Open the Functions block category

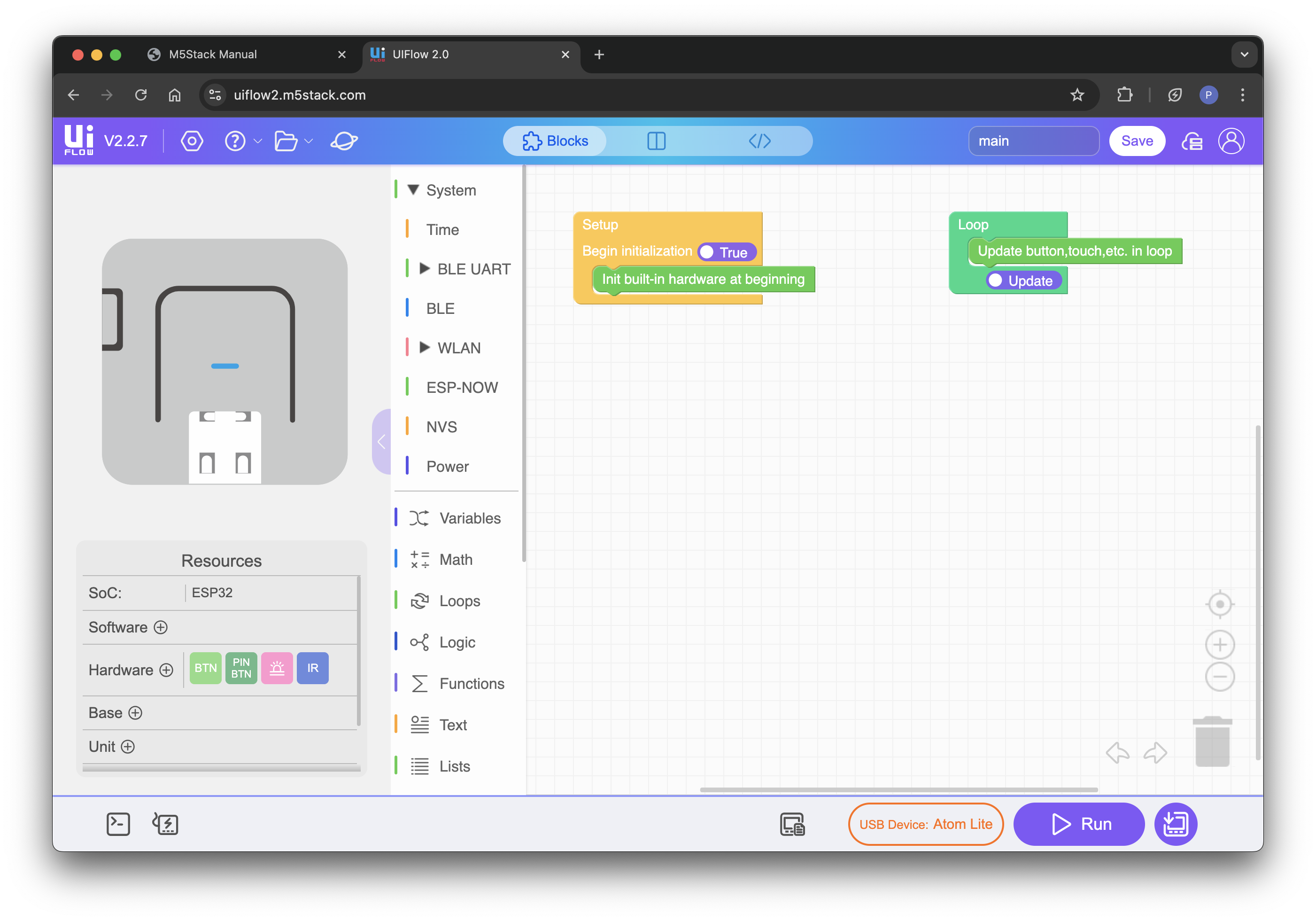point(457,684)
